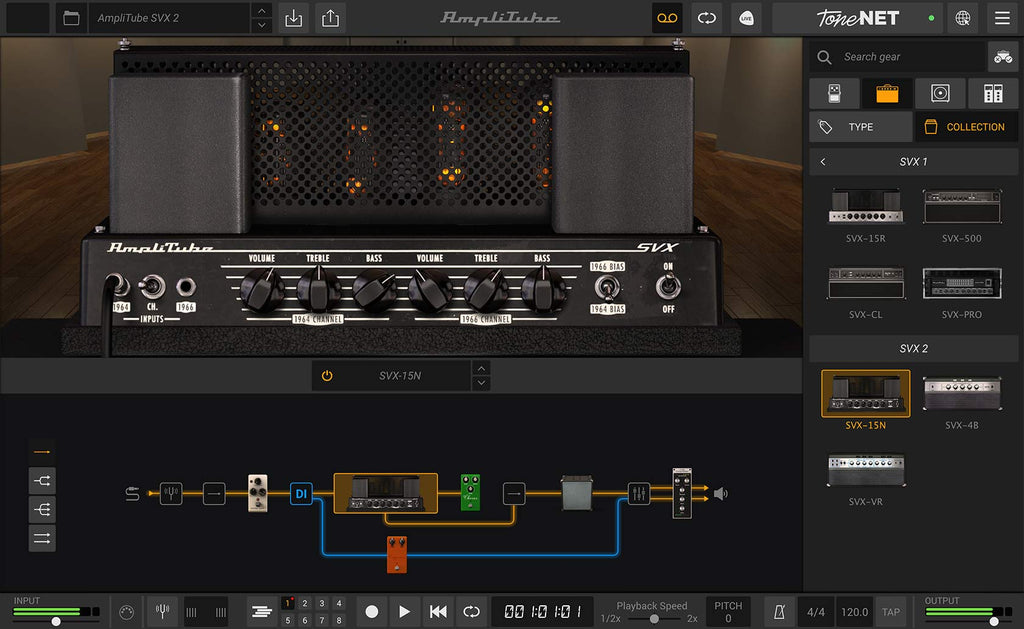Click the TAP tempo button
Screen dimensions: 1024x629
coord(891,612)
